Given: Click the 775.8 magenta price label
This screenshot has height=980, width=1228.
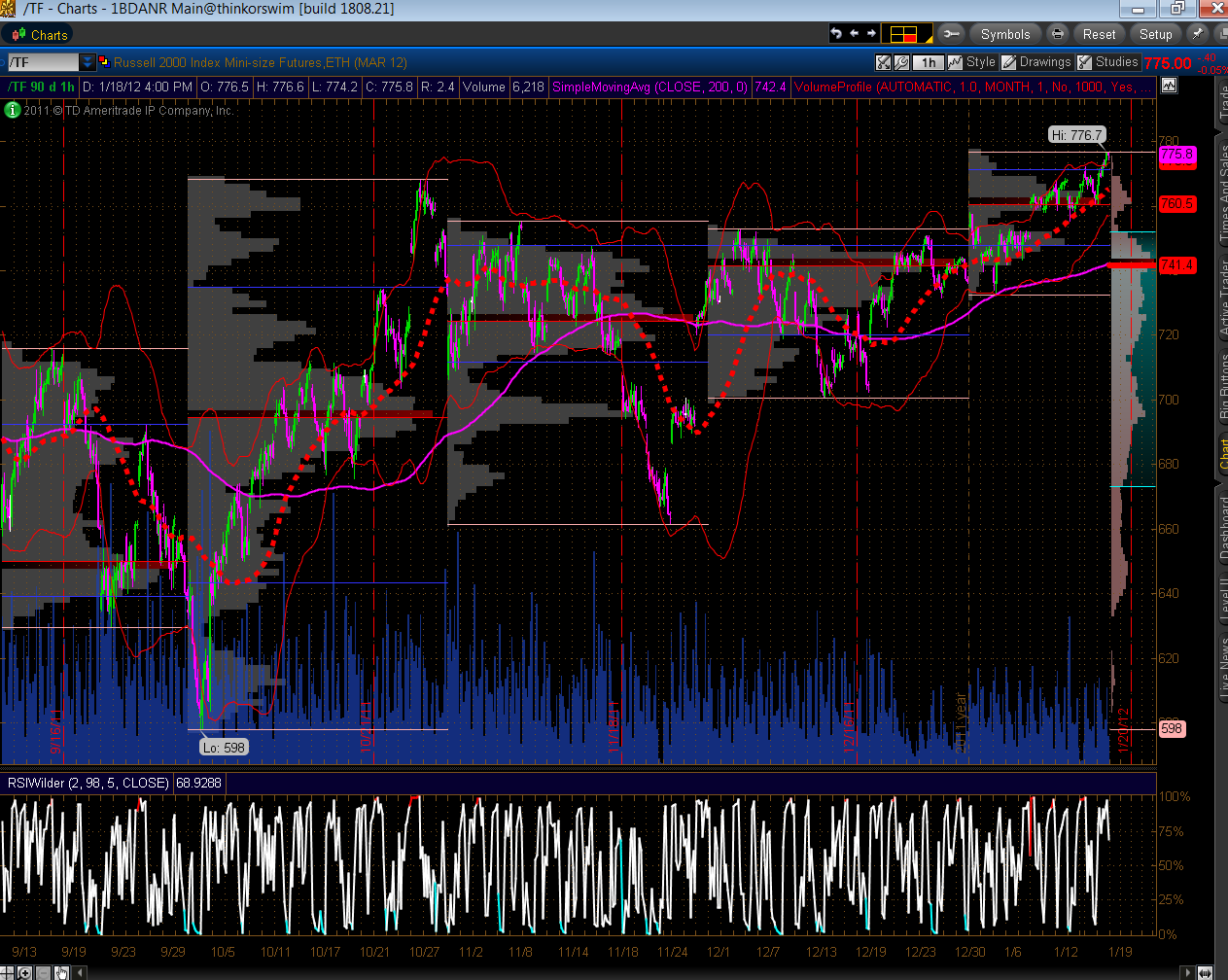Looking at the screenshot, I should click(x=1176, y=154).
